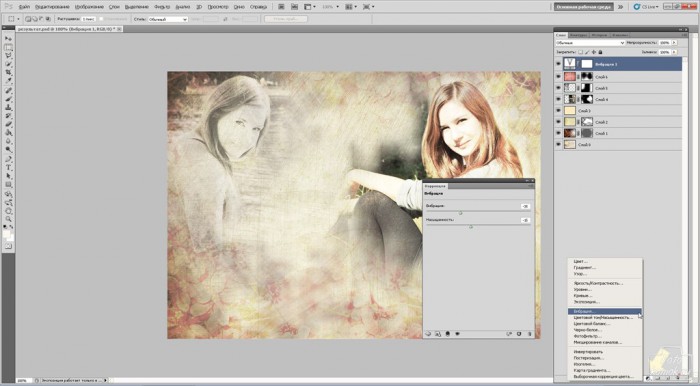700x386 pixels.
Task: Open the Файл menu
Action: pyautogui.click(x=24, y=7)
